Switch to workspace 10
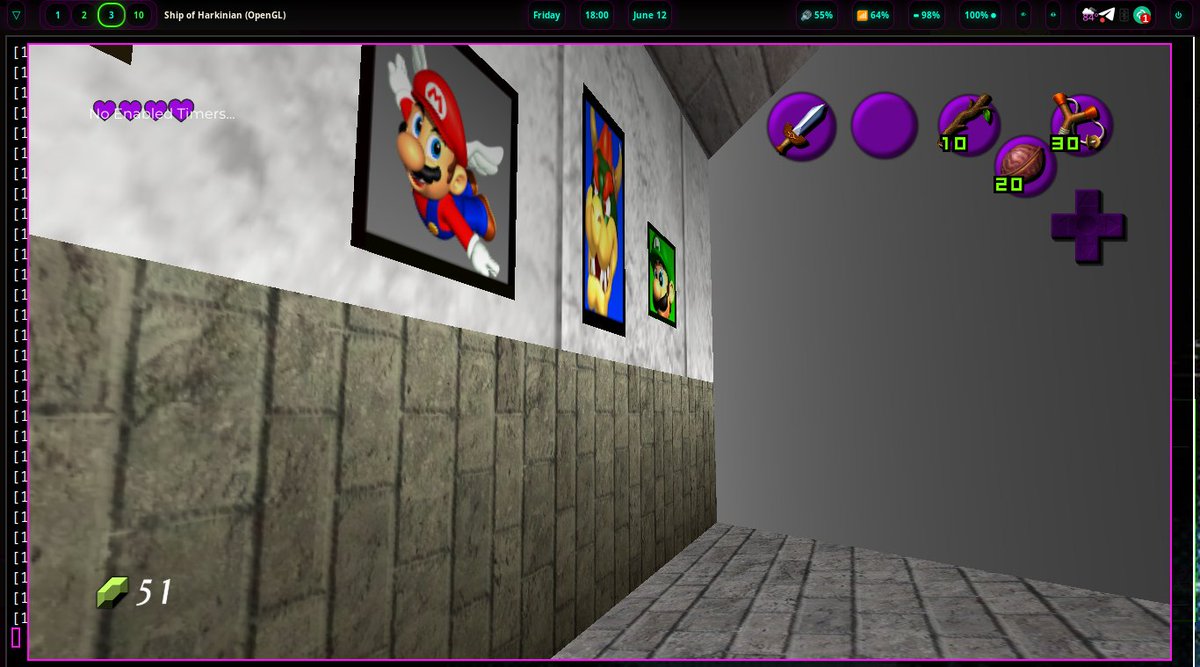Viewport: 1200px width, 667px height. pos(138,15)
